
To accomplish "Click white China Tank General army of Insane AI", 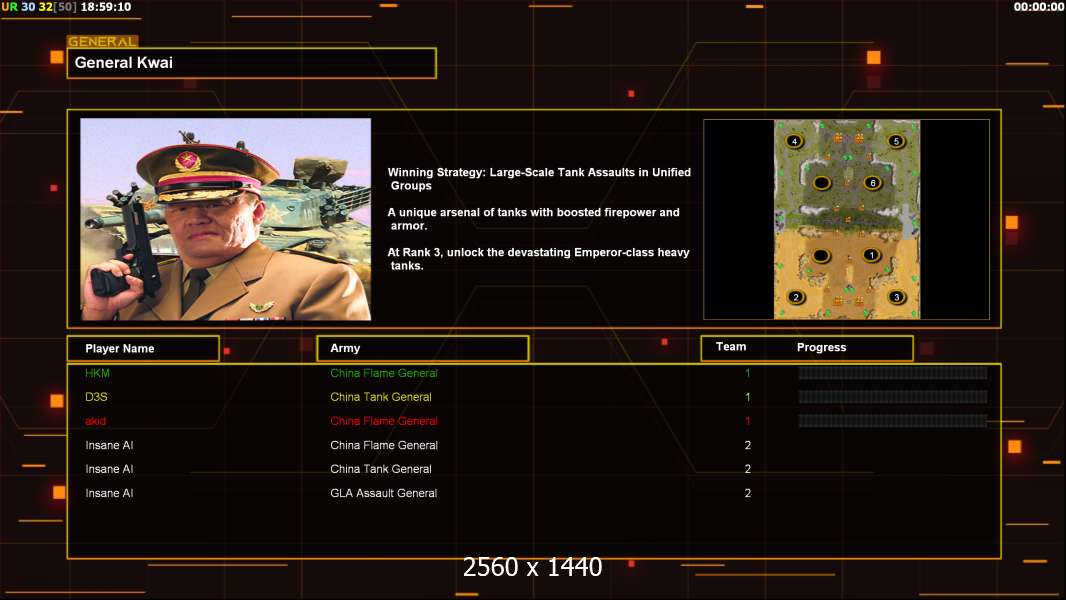I will click(x=381, y=469).
